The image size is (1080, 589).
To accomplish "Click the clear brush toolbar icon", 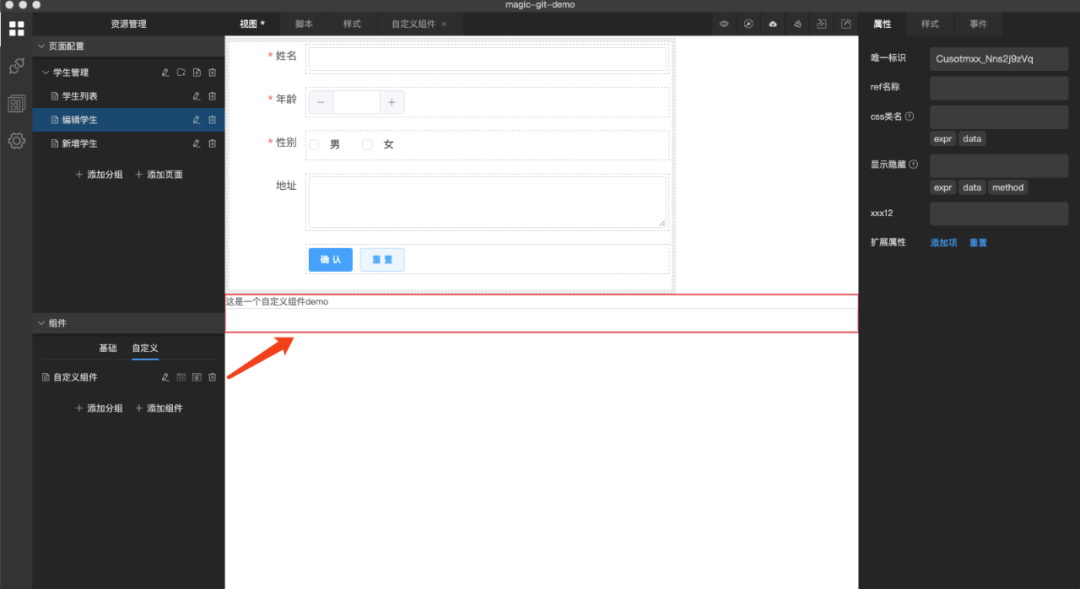I will click(798, 24).
